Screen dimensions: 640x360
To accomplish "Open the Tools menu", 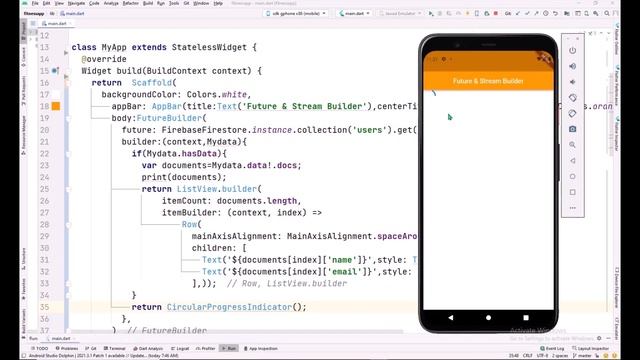I will 174,3.
